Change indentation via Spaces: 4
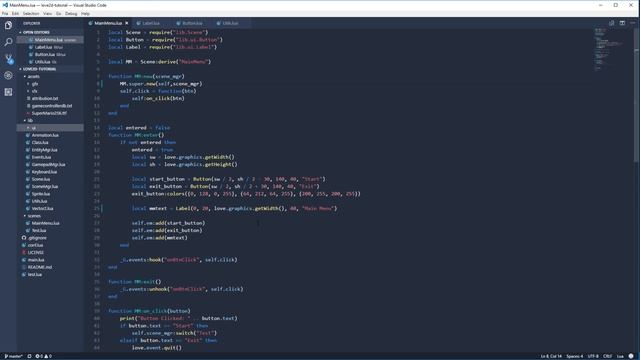 click(575, 356)
